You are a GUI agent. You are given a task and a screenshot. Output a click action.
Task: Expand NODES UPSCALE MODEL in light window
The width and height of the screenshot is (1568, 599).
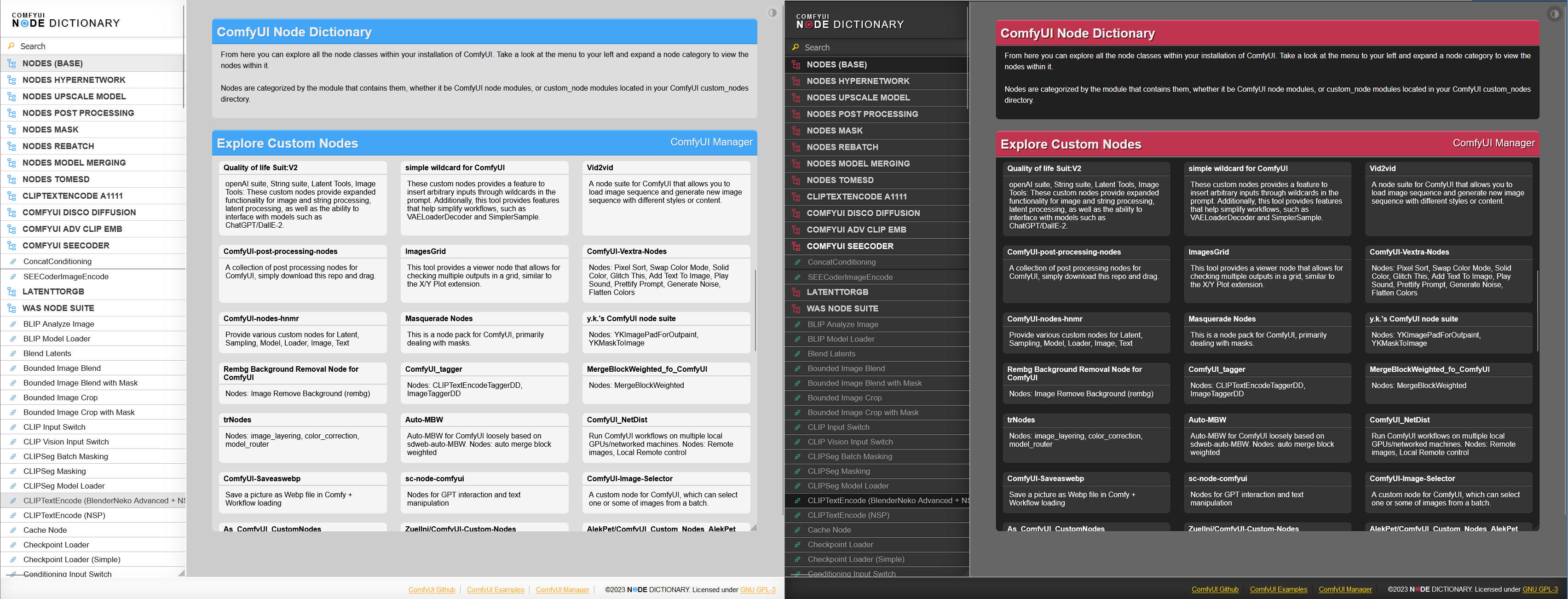tap(92, 96)
